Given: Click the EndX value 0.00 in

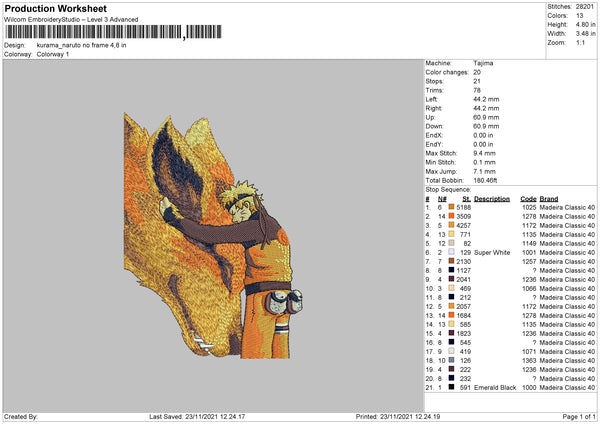Looking at the screenshot, I should click(x=483, y=135).
